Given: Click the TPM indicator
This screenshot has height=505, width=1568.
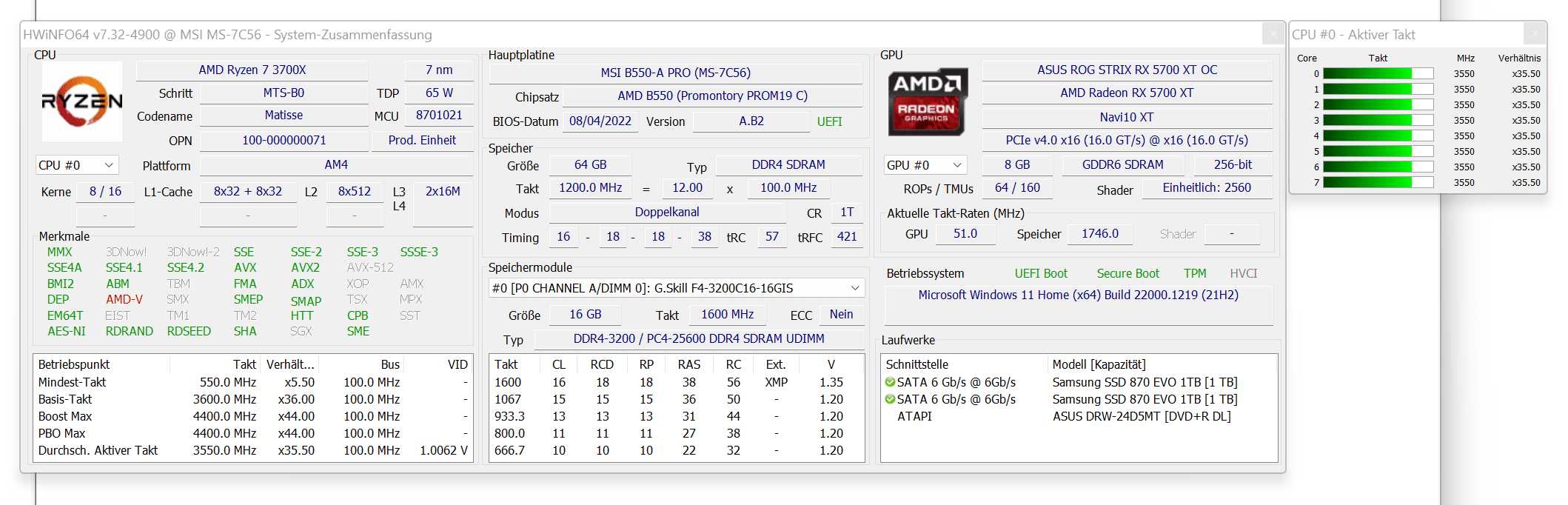Looking at the screenshot, I should click(1195, 274).
